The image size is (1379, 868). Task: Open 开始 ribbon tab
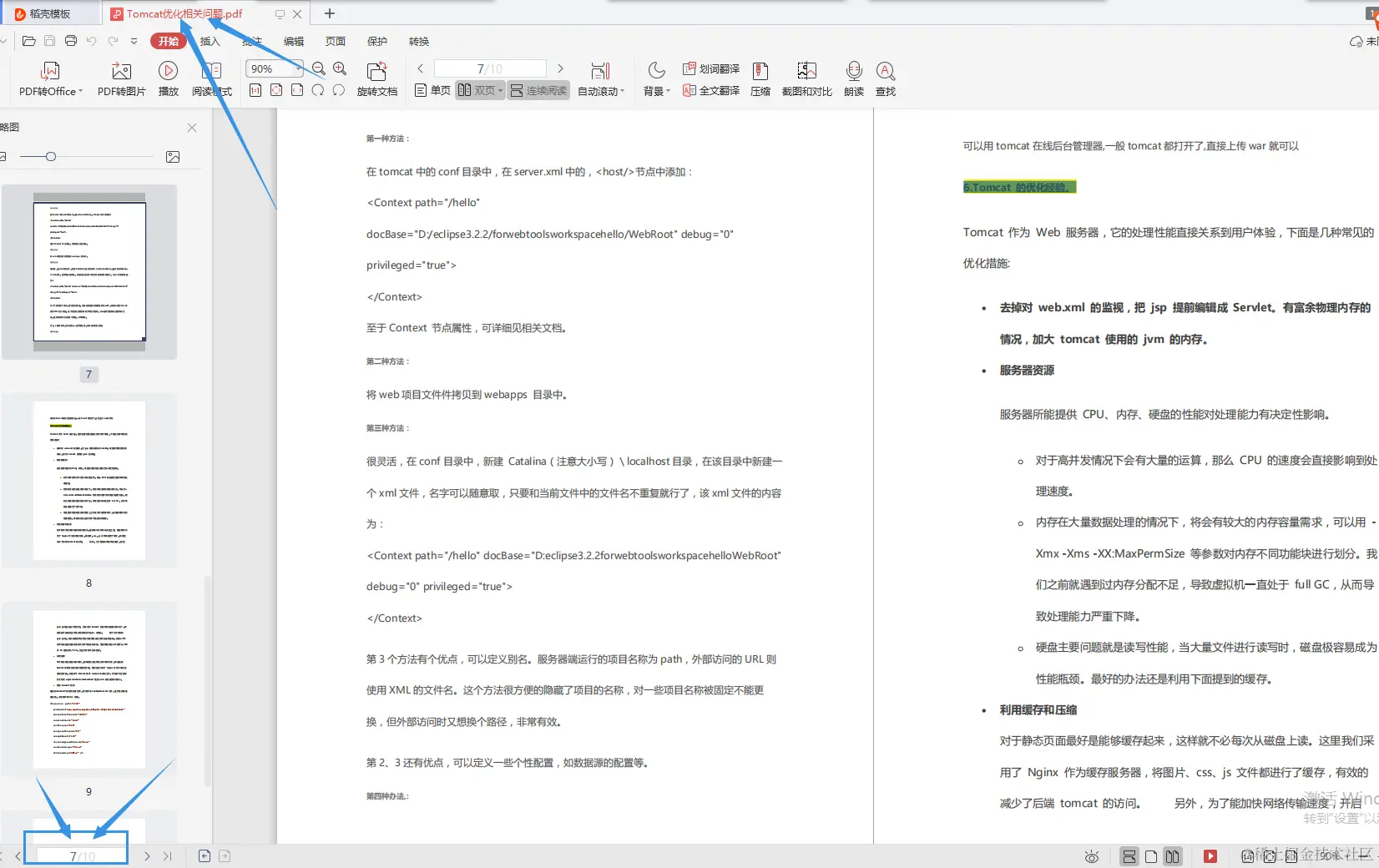pyautogui.click(x=169, y=41)
